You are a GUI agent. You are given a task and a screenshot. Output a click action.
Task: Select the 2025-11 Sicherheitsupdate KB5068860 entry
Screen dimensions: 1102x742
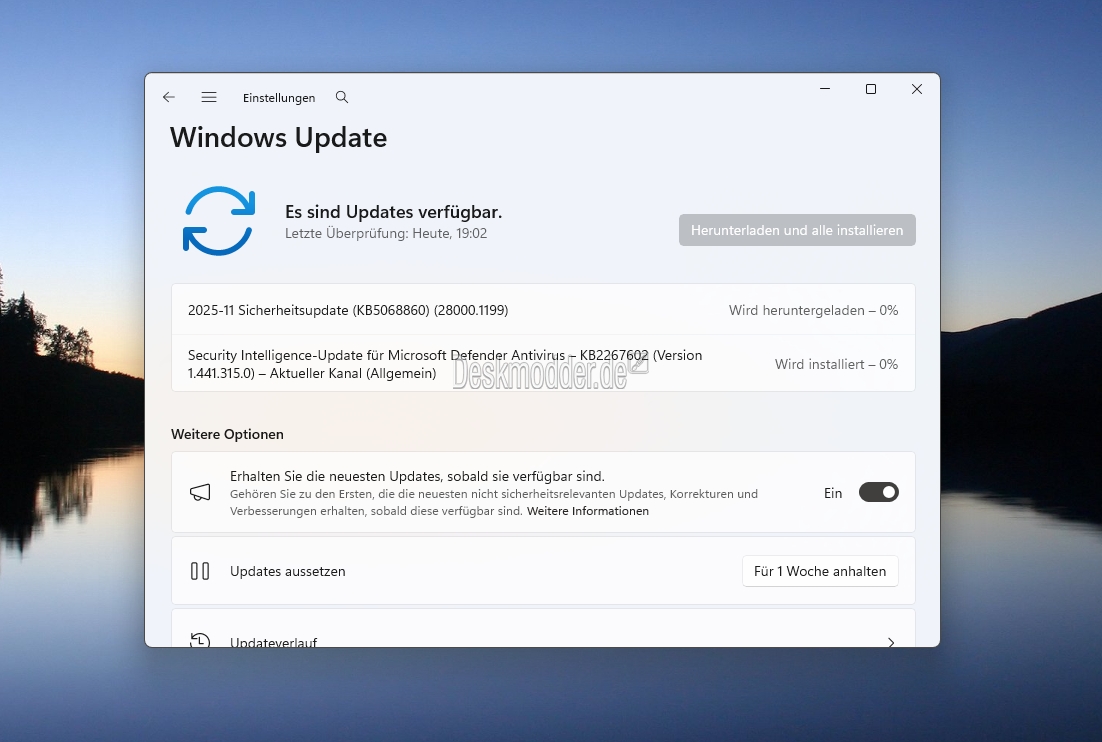point(348,310)
